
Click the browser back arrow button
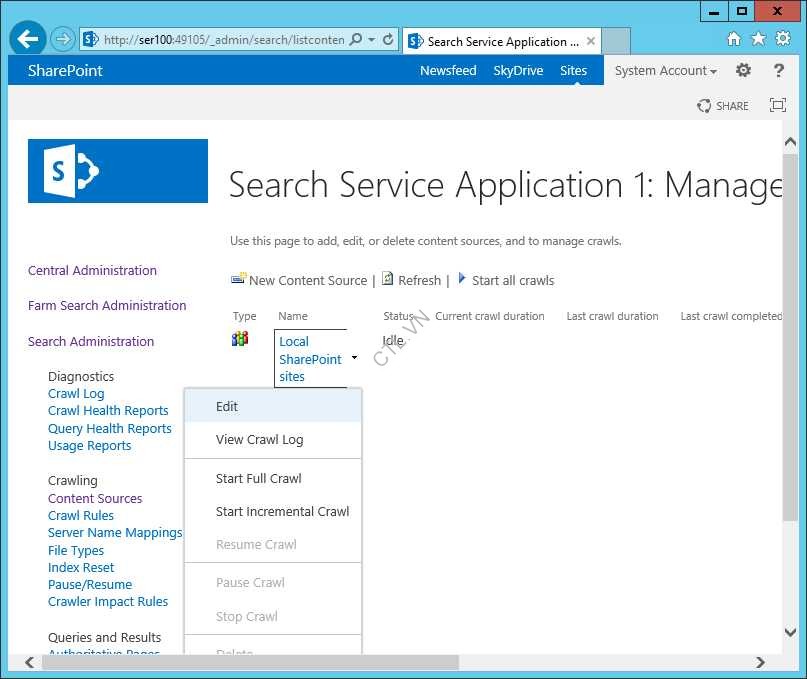(x=28, y=40)
